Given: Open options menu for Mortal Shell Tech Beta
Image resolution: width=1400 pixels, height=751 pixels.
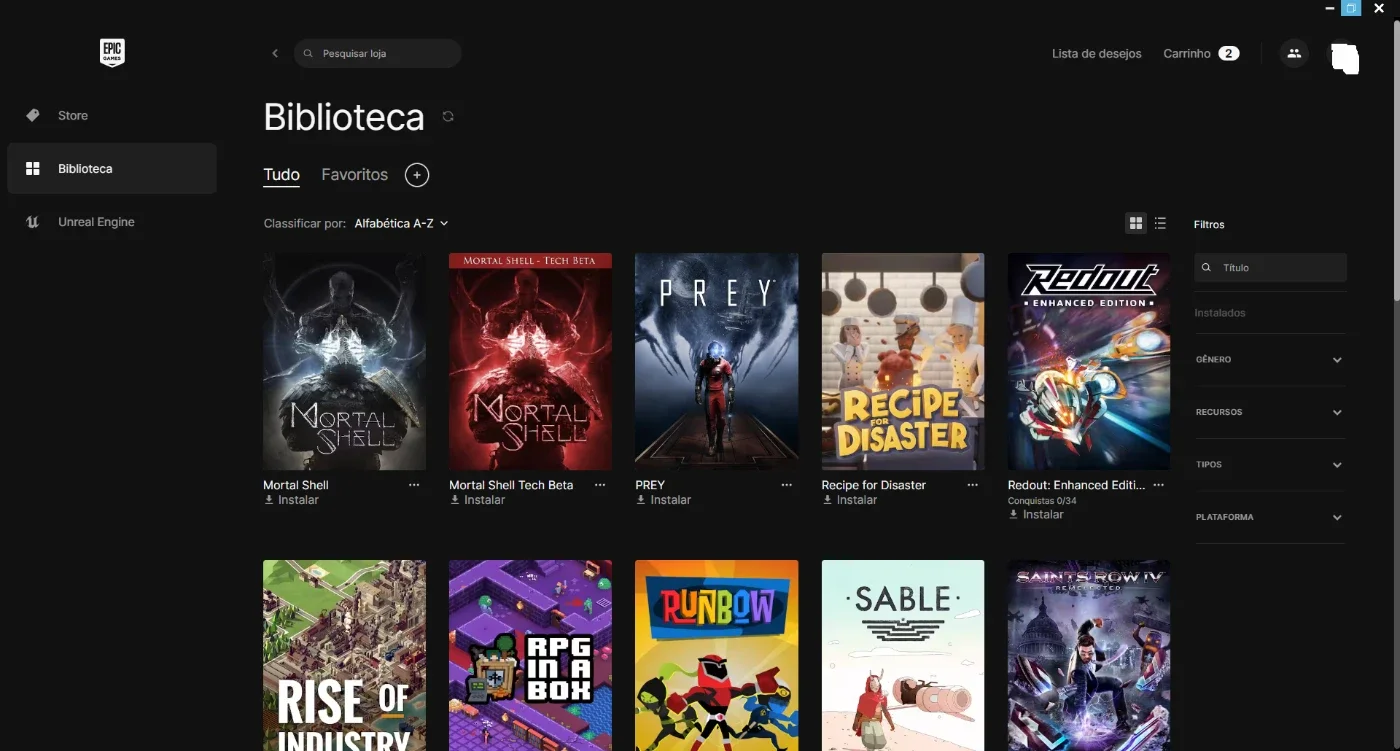Looking at the screenshot, I should tap(600, 485).
